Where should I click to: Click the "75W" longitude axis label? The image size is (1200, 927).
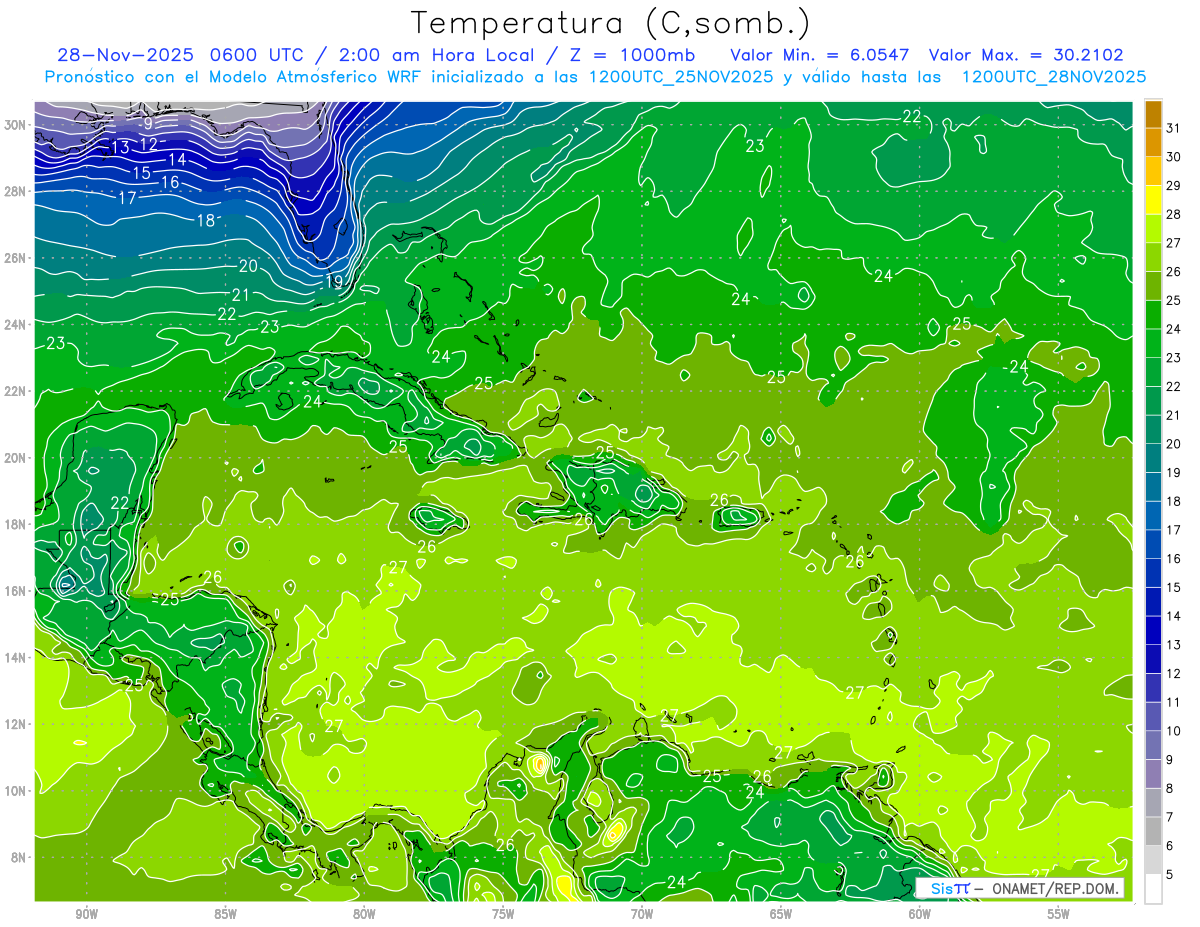[503, 915]
